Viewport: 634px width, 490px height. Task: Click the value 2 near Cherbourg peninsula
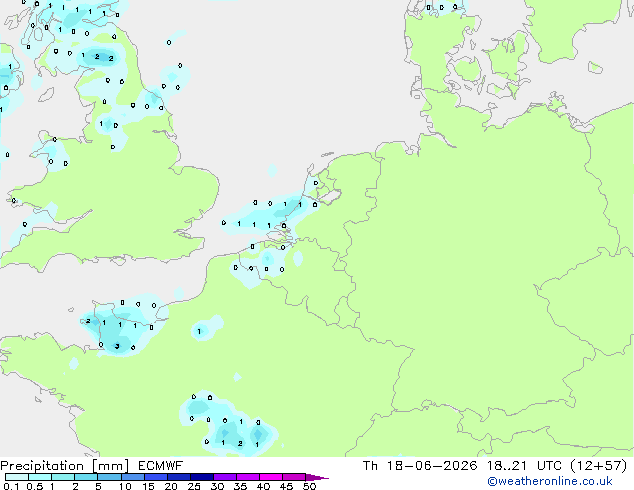pos(88,321)
